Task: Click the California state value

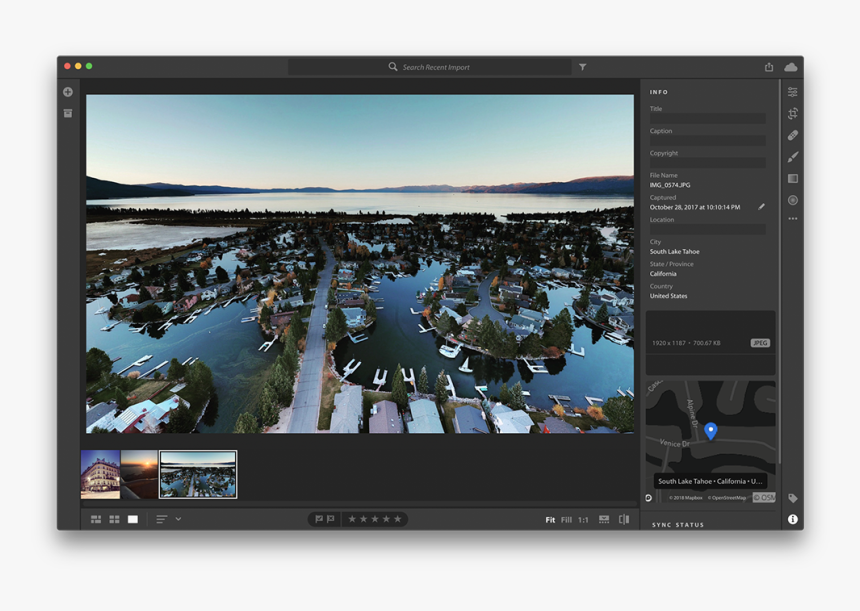Action: 663,274
